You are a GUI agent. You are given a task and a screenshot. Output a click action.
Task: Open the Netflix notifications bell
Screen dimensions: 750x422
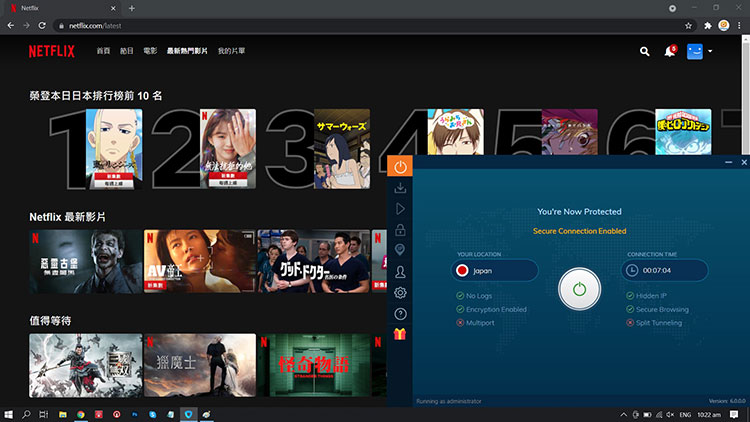click(670, 51)
